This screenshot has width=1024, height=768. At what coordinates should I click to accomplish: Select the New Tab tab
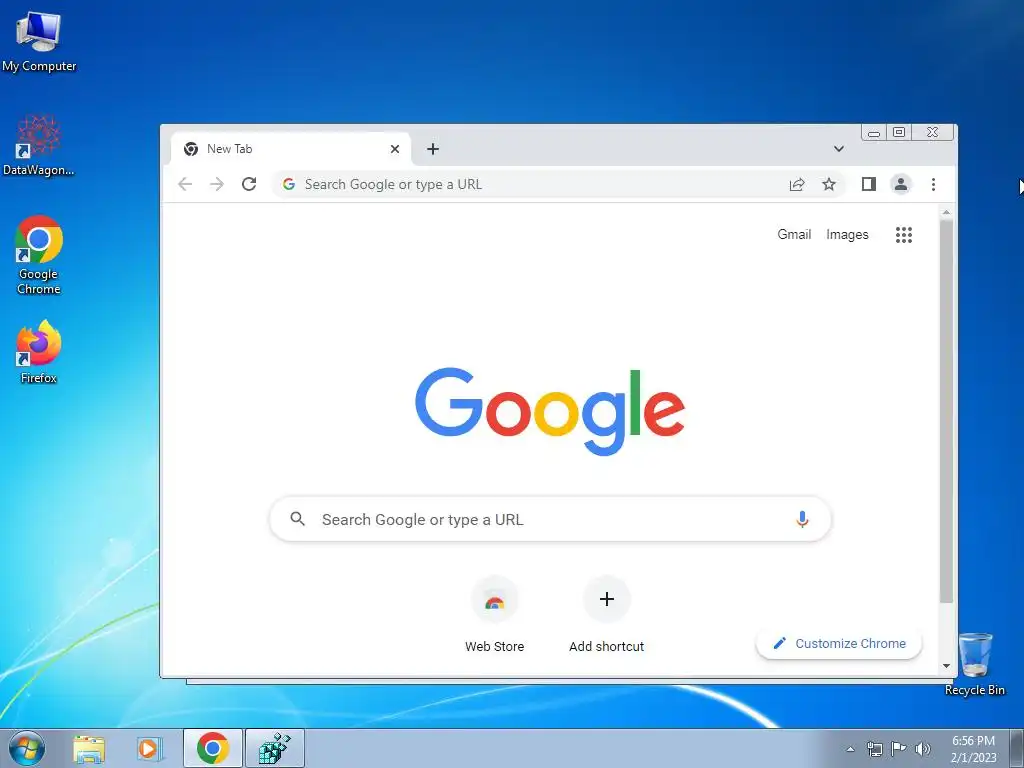(x=291, y=149)
